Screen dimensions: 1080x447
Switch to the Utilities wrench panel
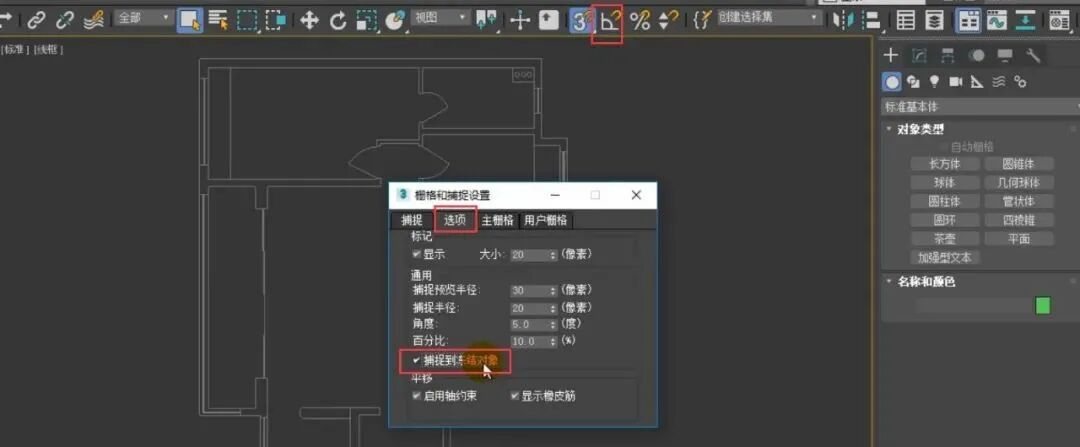[1033, 55]
